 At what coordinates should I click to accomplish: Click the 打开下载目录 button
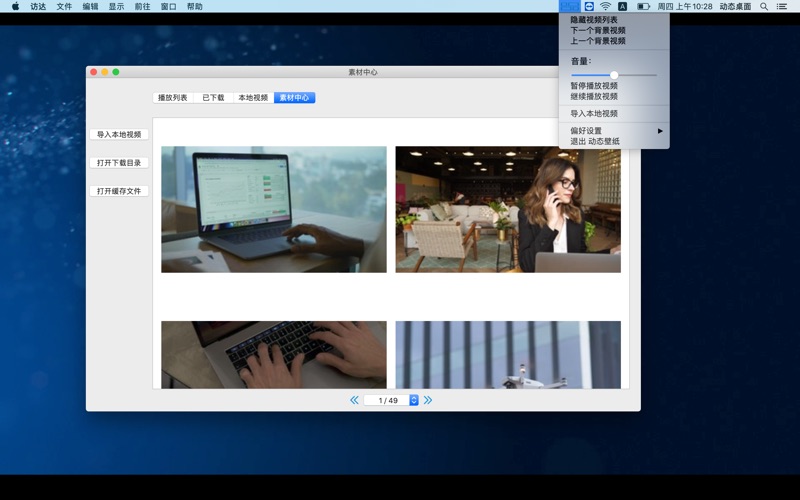(x=119, y=162)
